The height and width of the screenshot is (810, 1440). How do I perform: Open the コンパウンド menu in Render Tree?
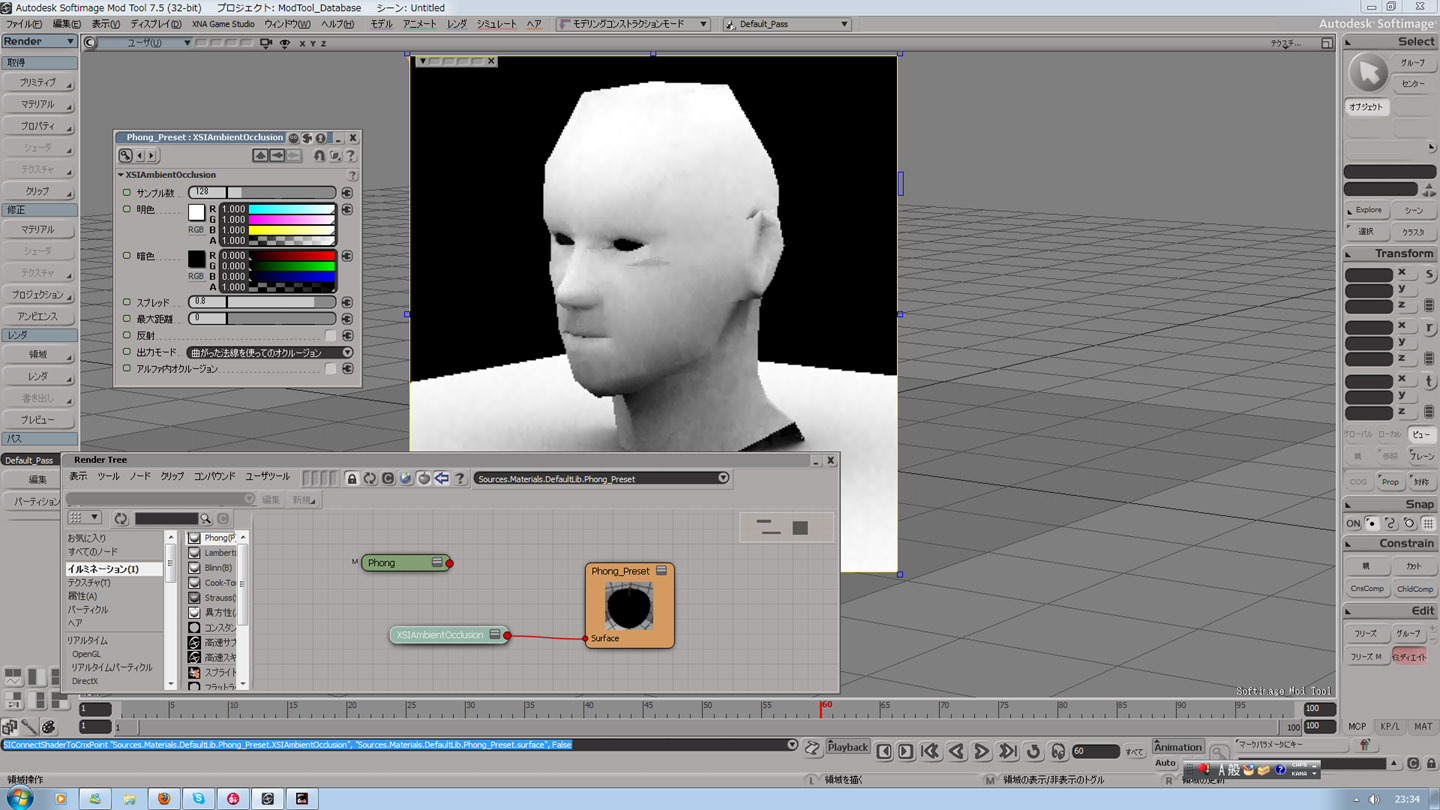[x=214, y=477]
